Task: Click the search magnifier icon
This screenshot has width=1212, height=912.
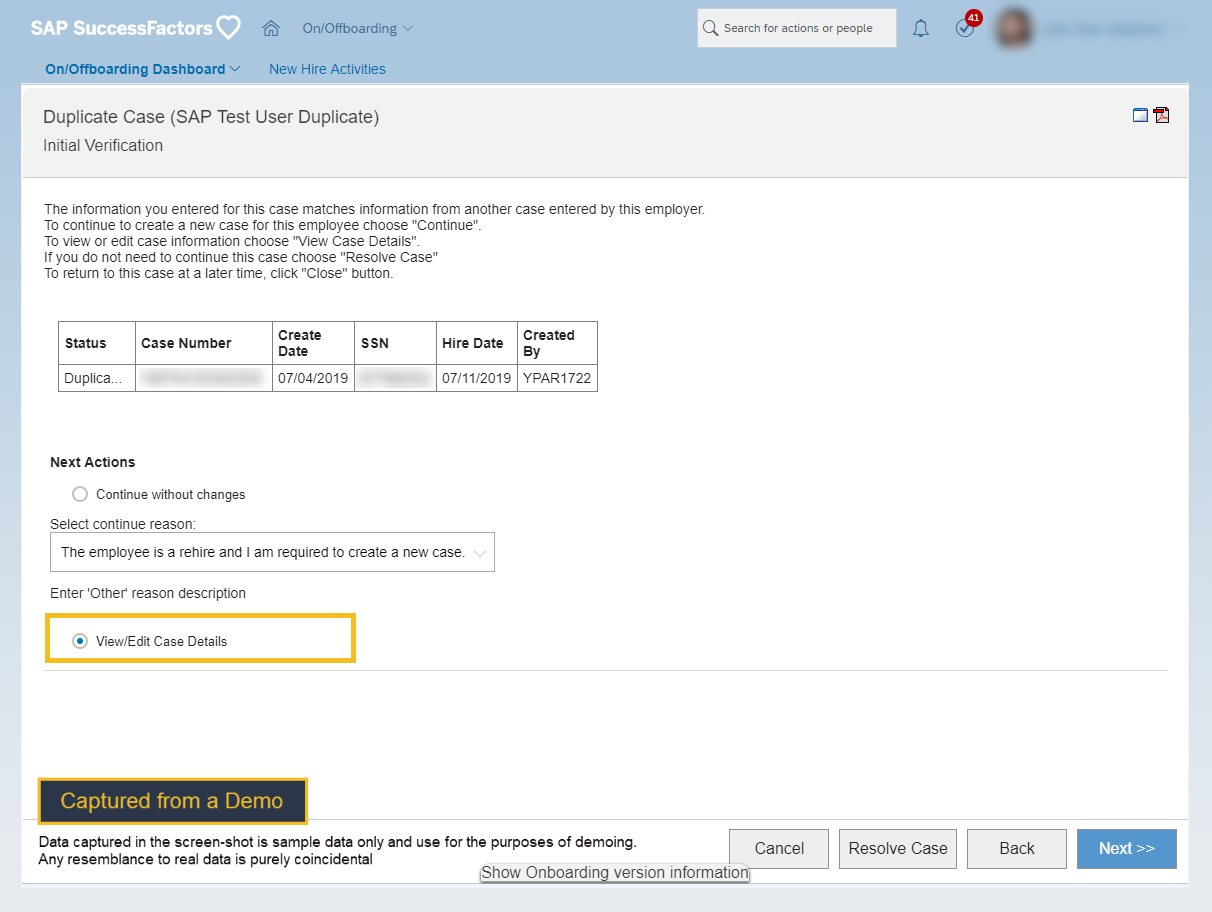Action: point(711,28)
